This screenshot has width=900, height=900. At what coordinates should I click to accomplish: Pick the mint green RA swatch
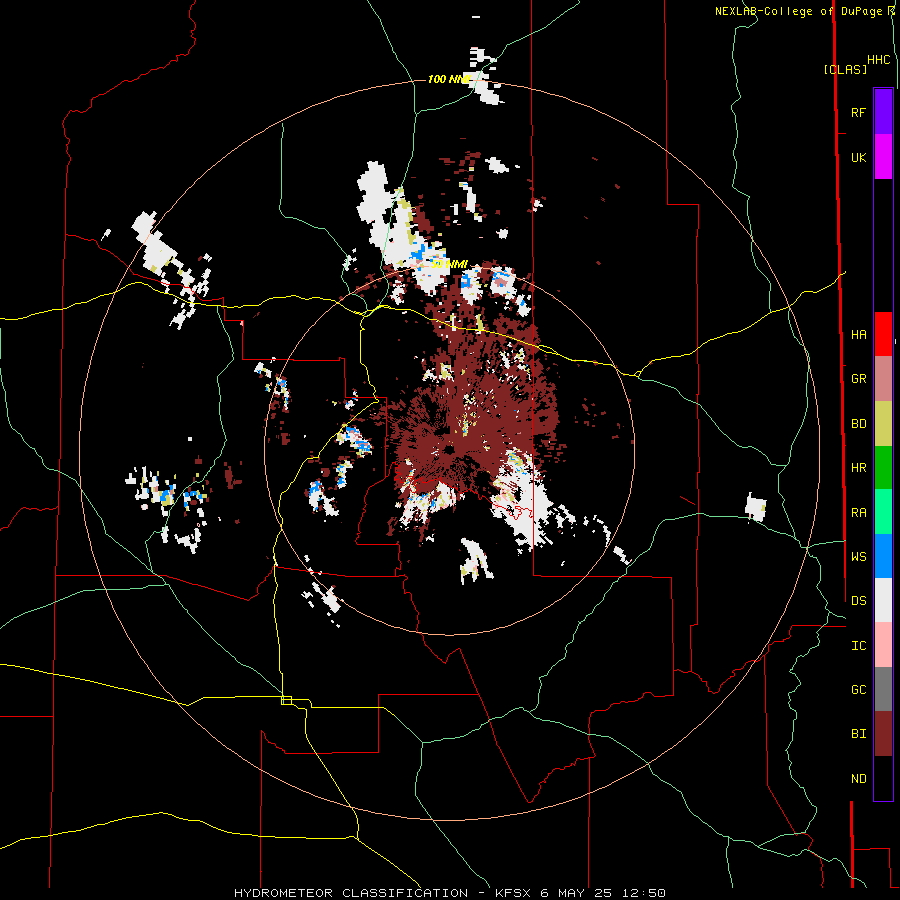(883, 512)
